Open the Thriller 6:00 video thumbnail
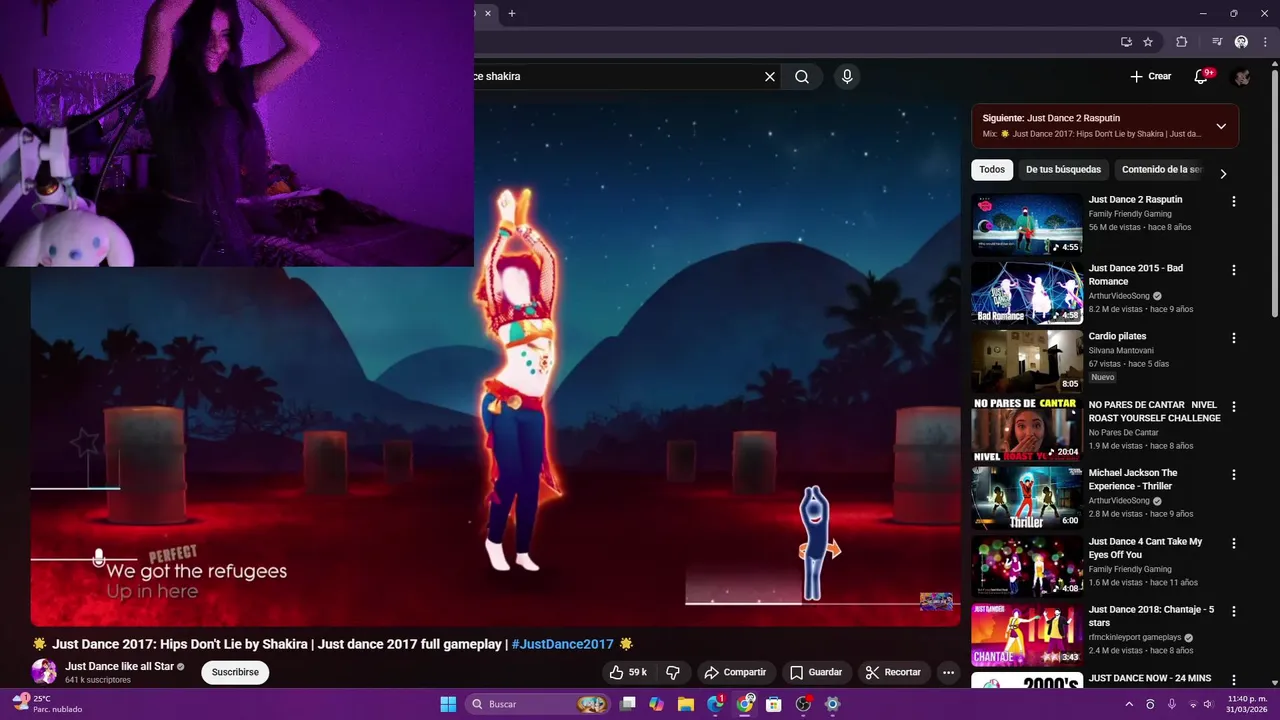The height and width of the screenshot is (720, 1280). click(1027, 497)
